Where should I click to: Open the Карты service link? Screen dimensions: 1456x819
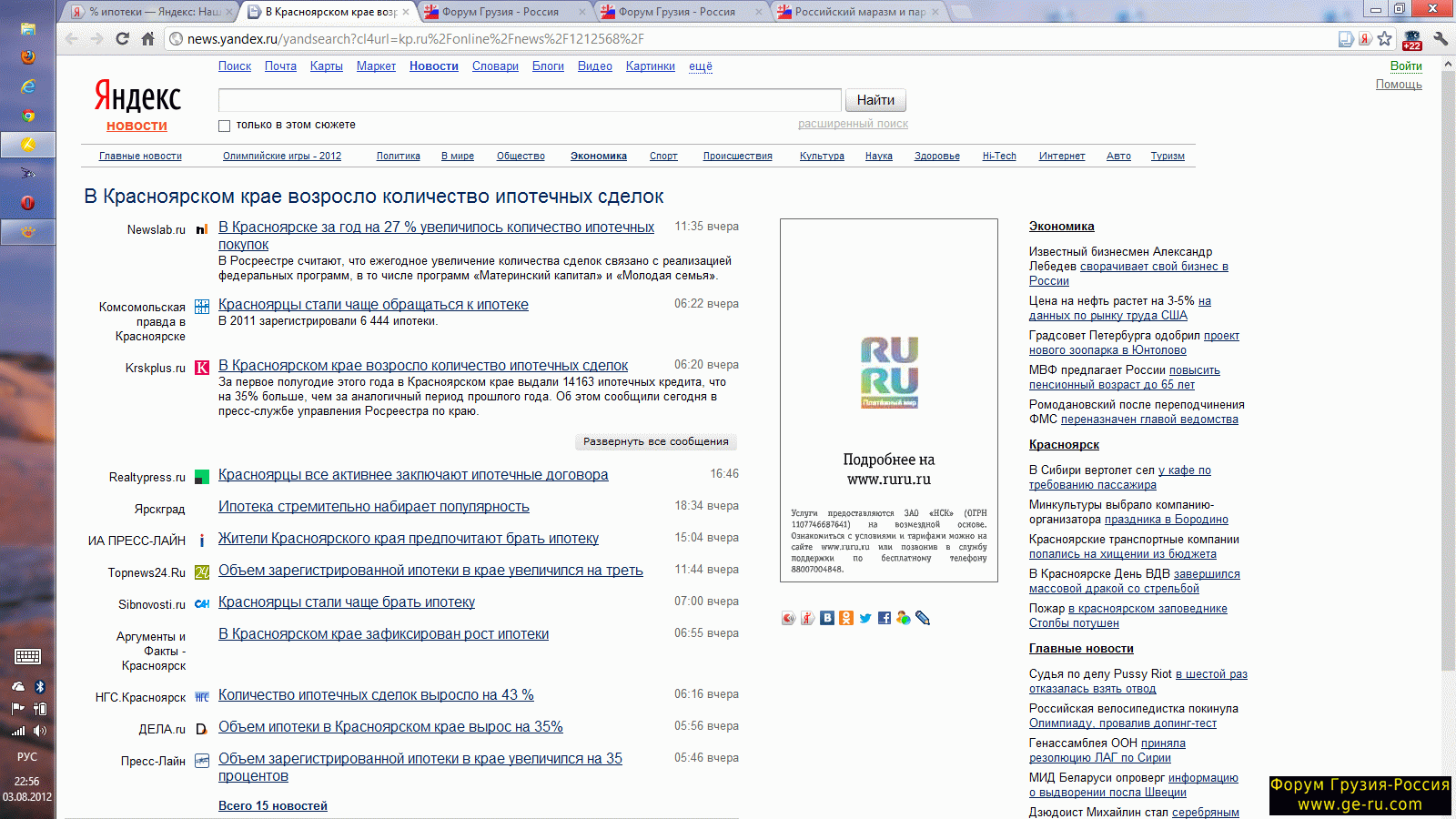click(x=327, y=66)
